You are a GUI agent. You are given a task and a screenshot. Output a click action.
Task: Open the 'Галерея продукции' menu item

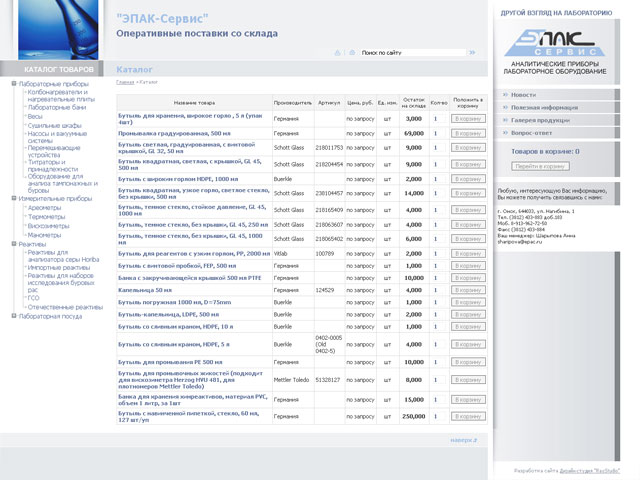540,120
